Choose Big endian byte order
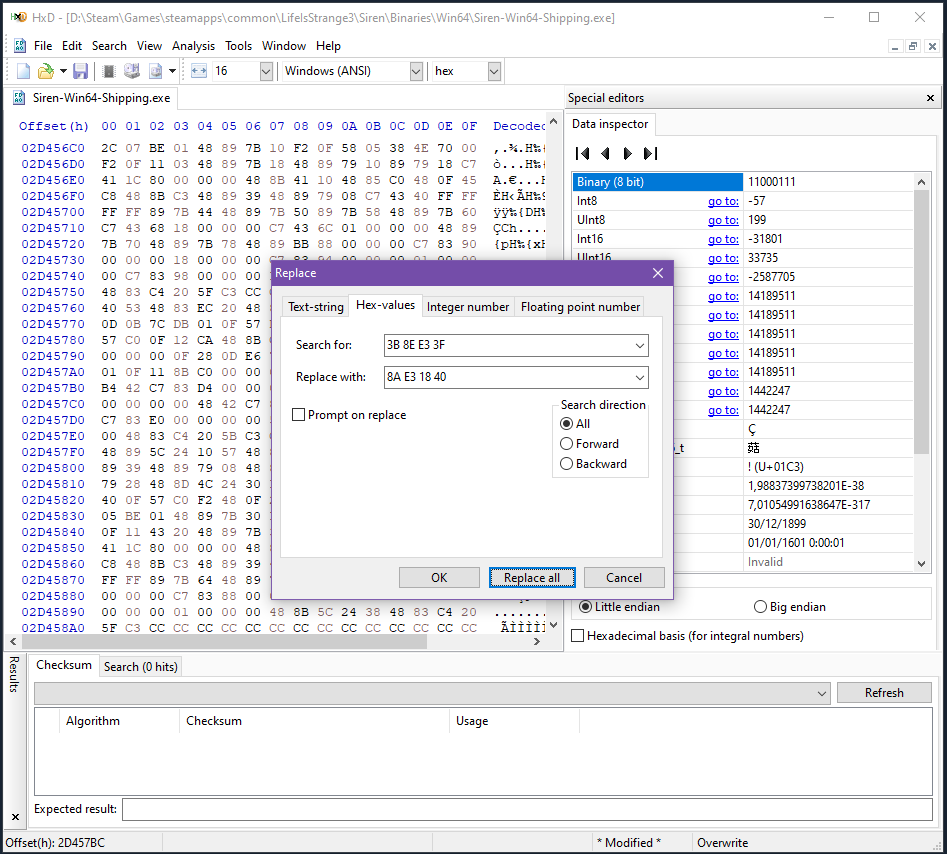947x854 pixels. pyautogui.click(x=760, y=607)
